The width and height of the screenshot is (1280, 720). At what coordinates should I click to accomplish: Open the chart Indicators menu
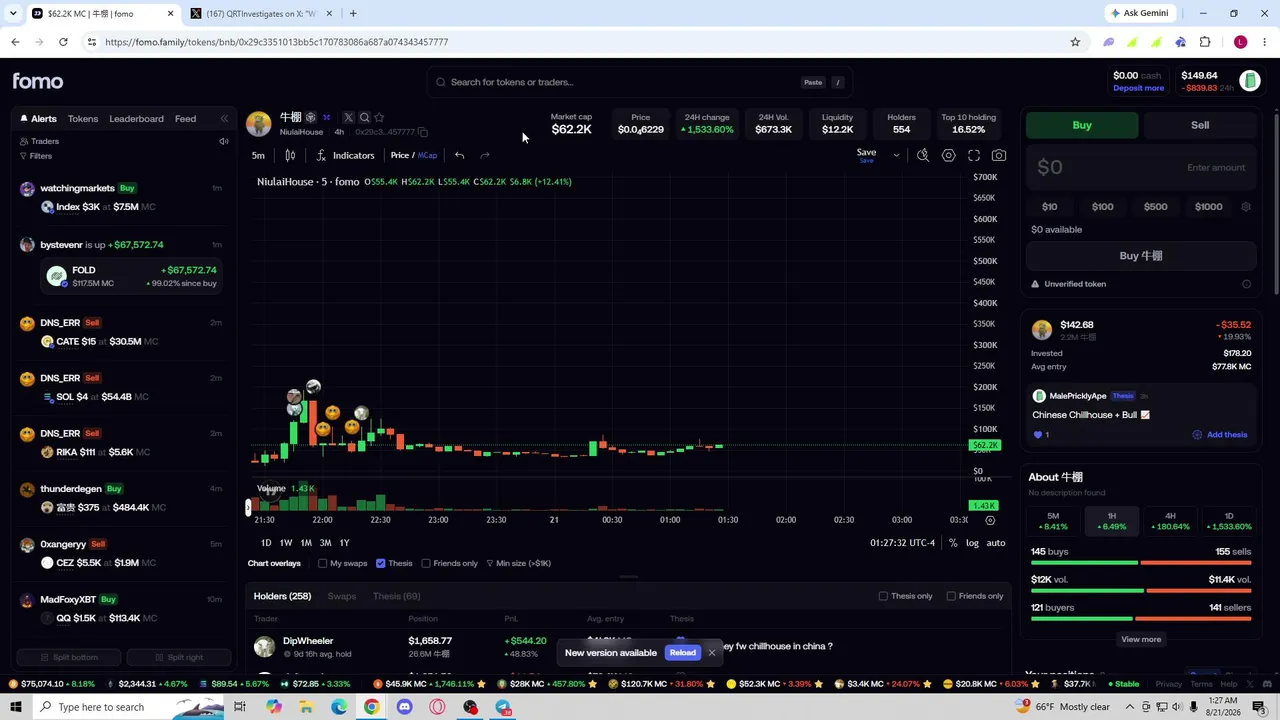pyautogui.click(x=345, y=156)
